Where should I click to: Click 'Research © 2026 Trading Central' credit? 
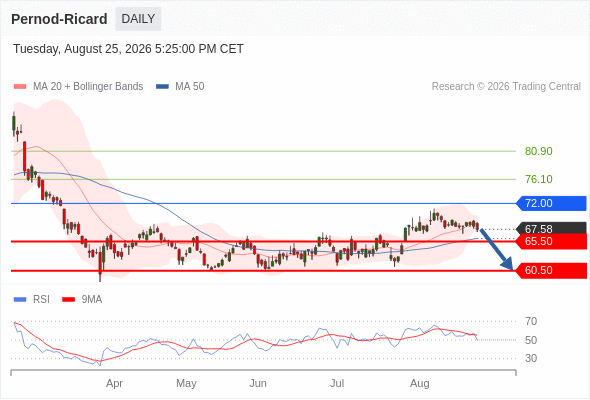pyautogui.click(x=506, y=87)
